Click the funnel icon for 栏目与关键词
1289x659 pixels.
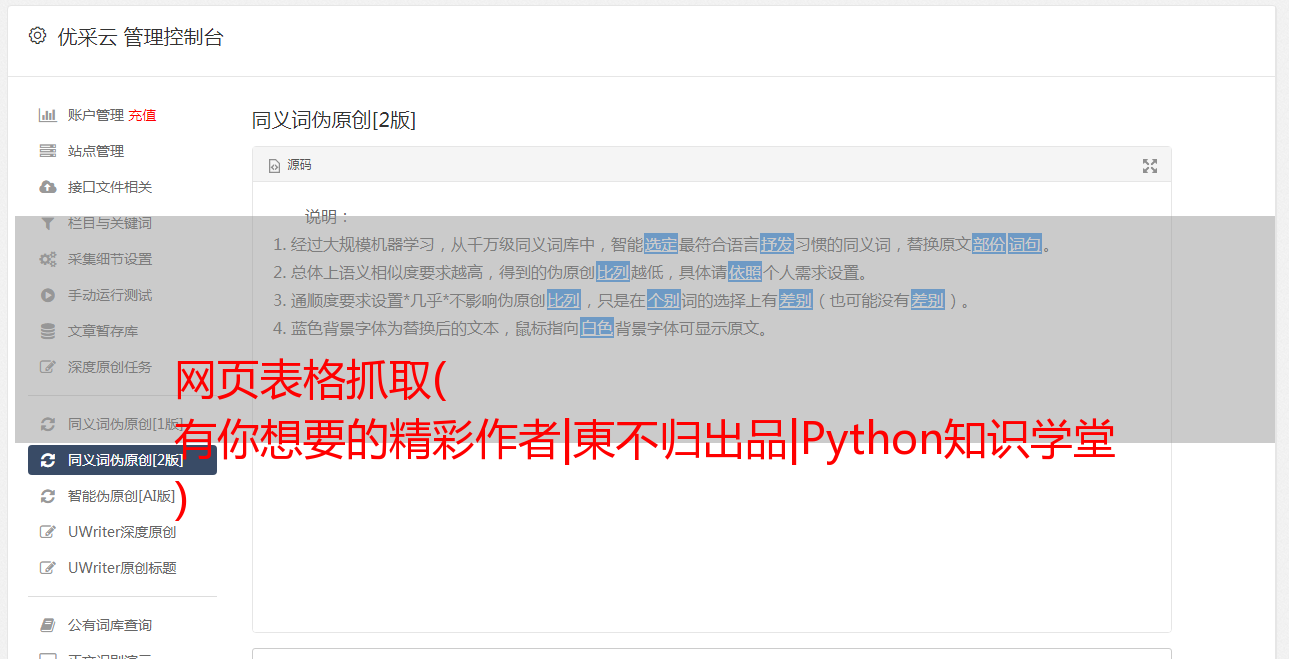[47, 223]
